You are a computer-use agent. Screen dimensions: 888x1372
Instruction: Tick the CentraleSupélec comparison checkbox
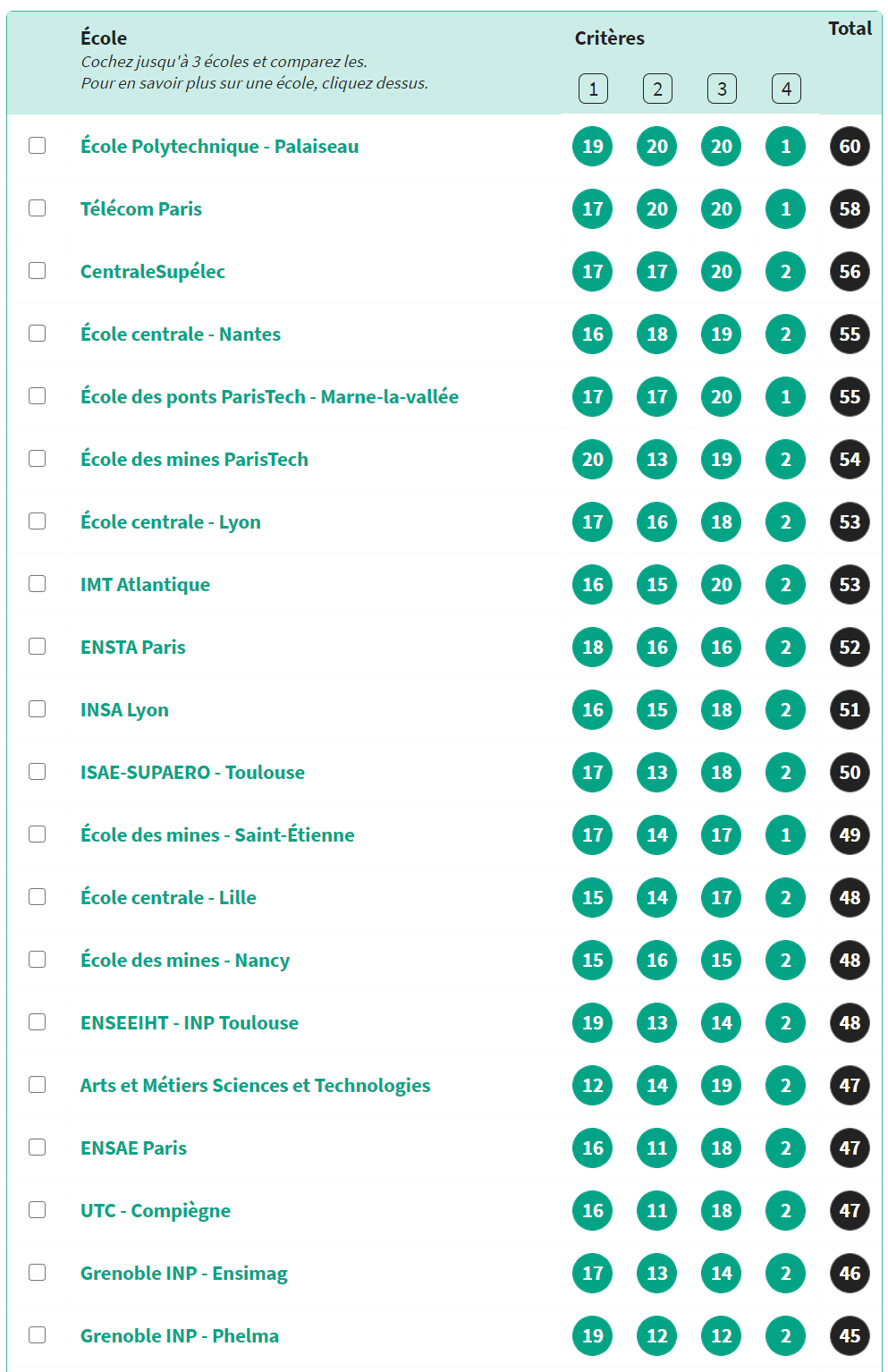point(37,270)
